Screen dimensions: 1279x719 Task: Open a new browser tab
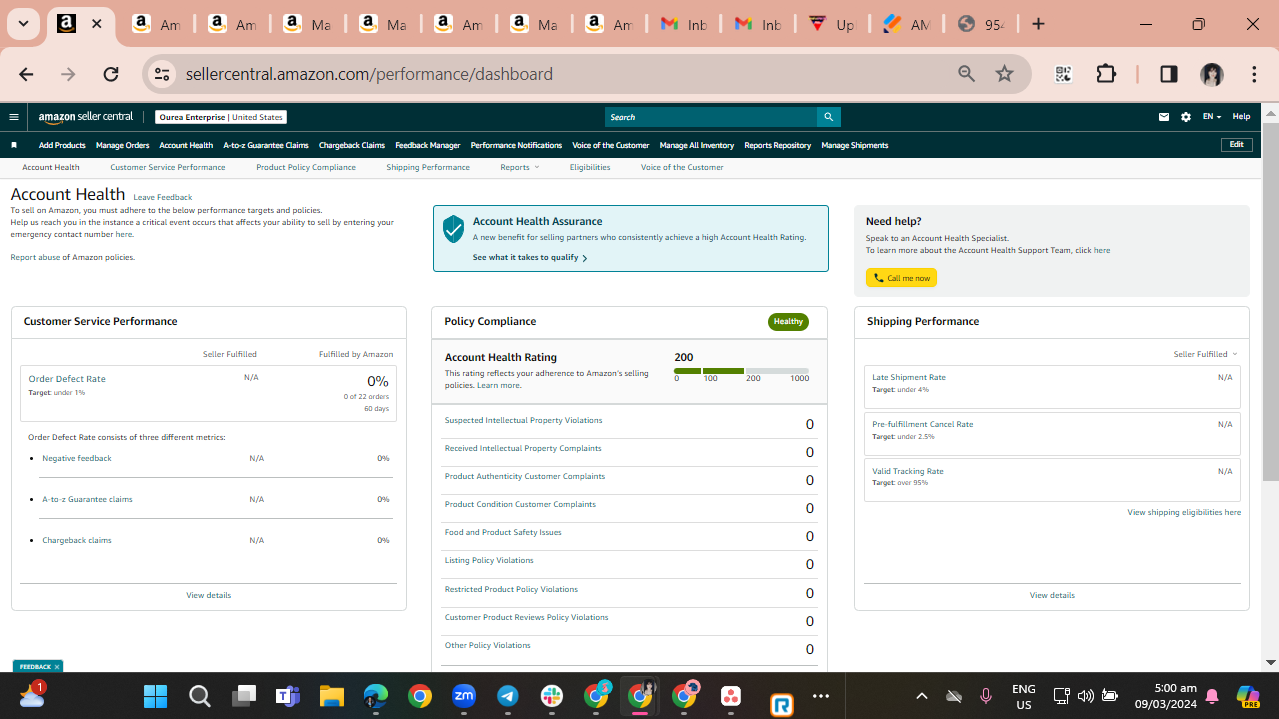point(1038,24)
